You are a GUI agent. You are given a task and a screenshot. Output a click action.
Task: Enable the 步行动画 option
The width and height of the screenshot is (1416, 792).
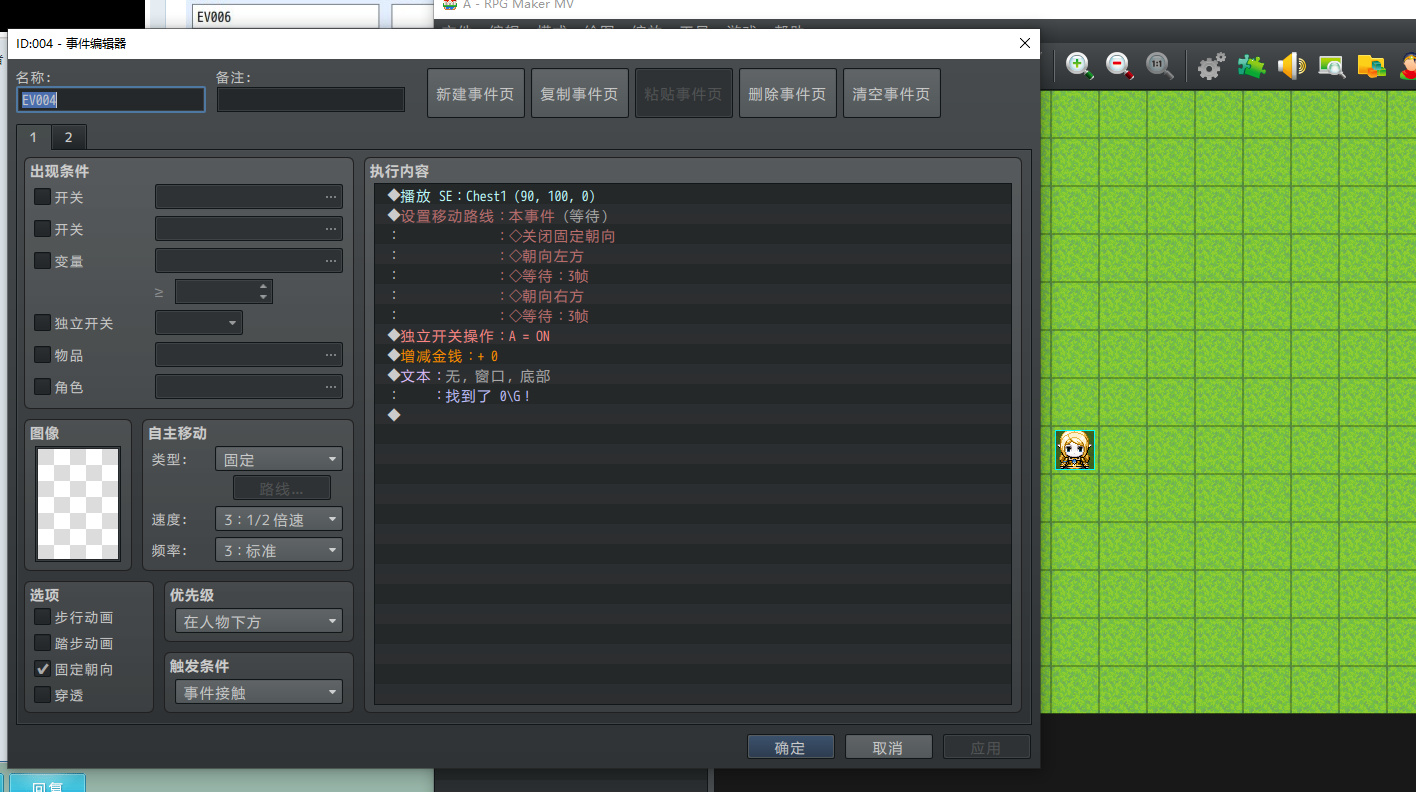point(42,617)
